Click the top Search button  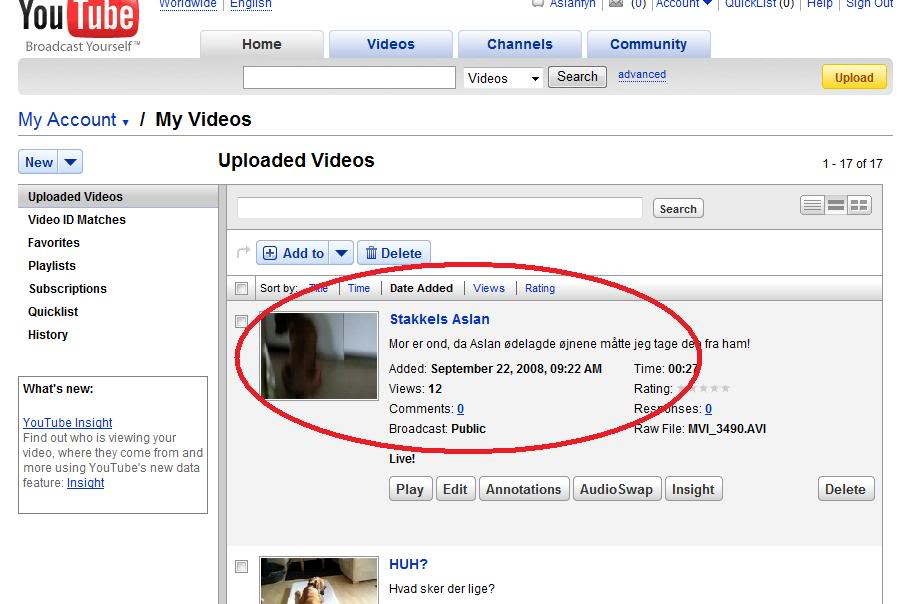click(577, 77)
